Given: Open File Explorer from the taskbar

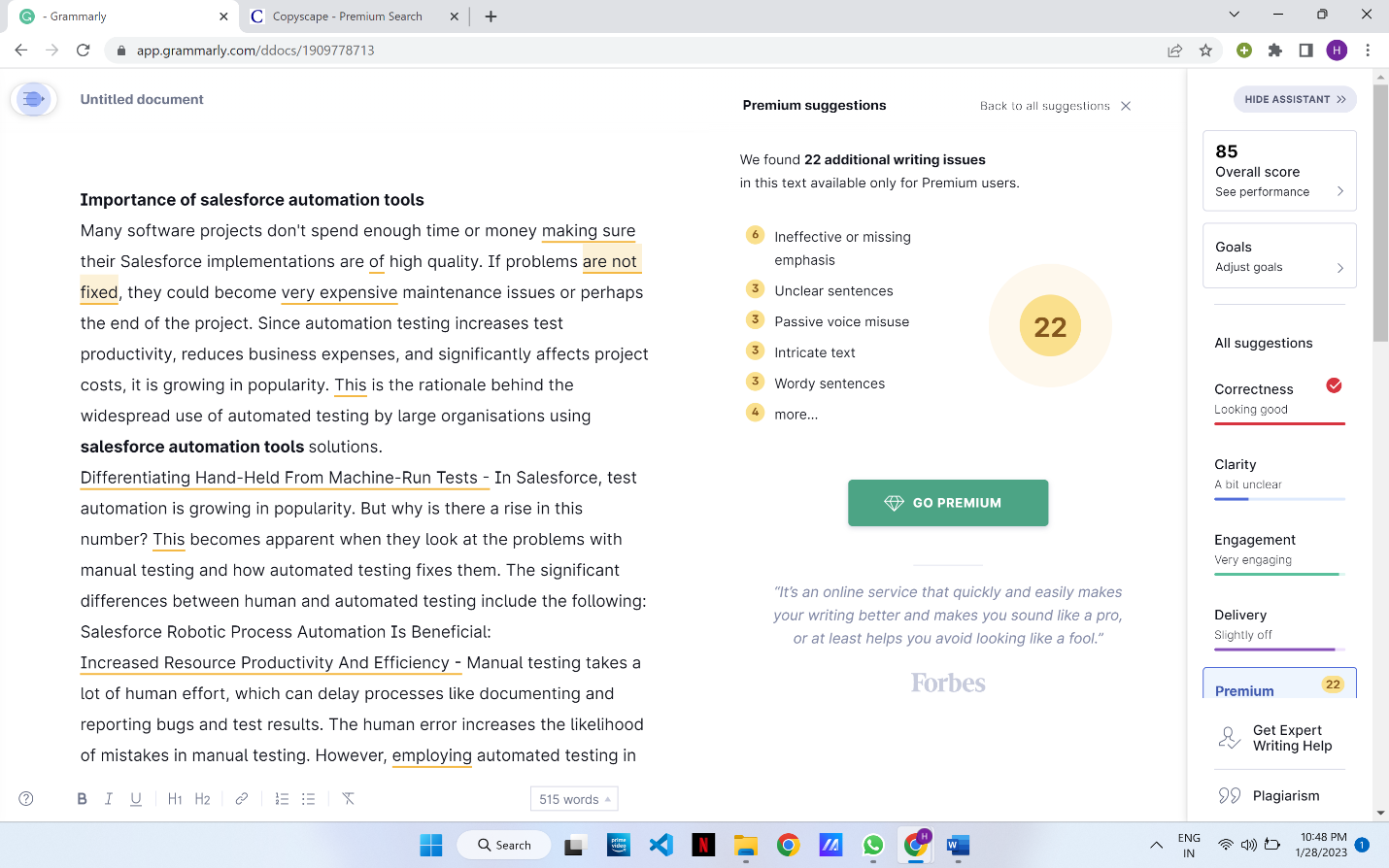Looking at the screenshot, I should 745,845.
